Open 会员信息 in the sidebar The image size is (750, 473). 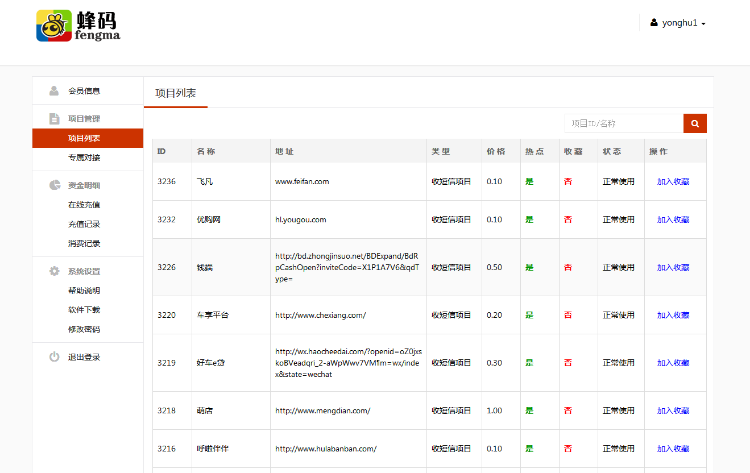[x=84, y=91]
